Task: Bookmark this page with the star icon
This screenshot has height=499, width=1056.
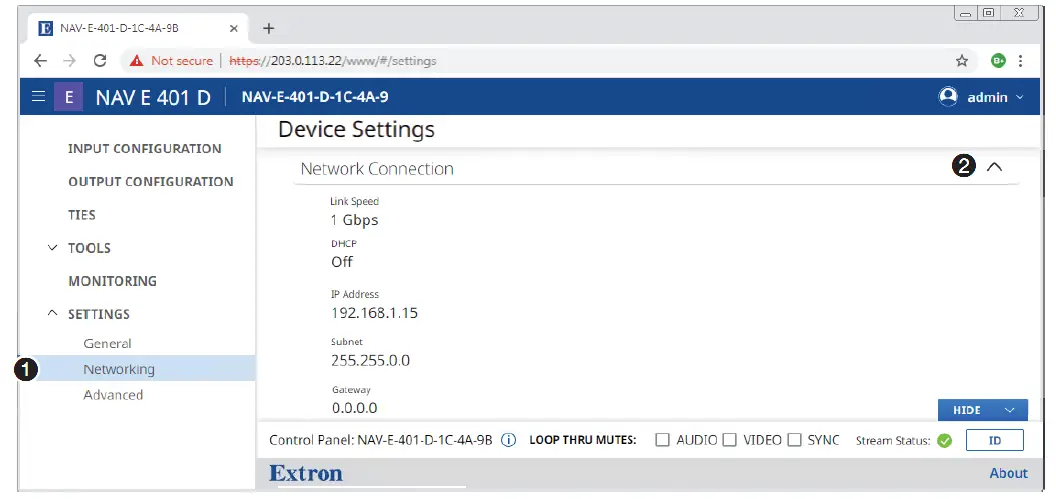Action: pyautogui.click(x=962, y=61)
